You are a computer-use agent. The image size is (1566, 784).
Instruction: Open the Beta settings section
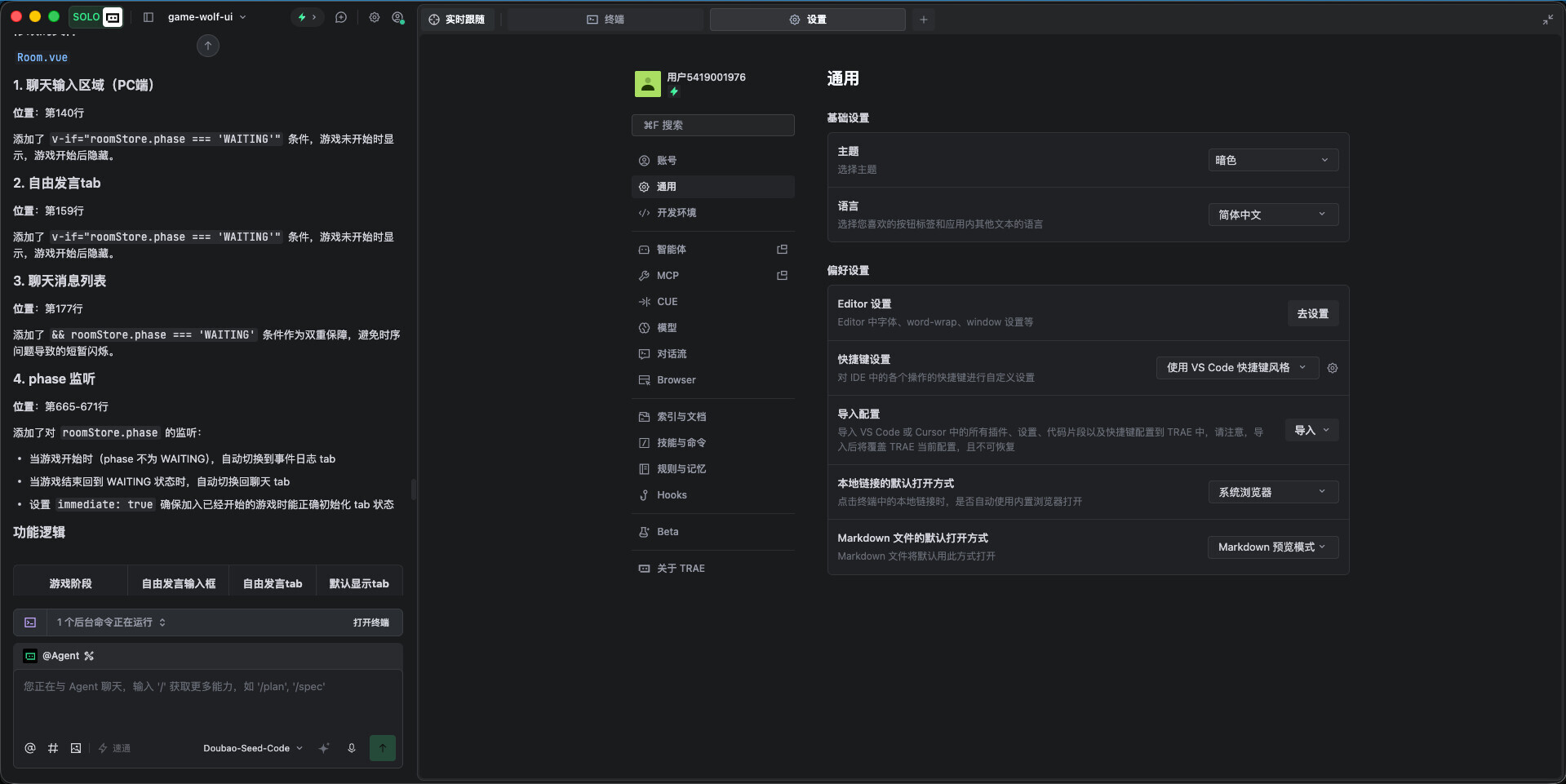(x=713, y=532)
